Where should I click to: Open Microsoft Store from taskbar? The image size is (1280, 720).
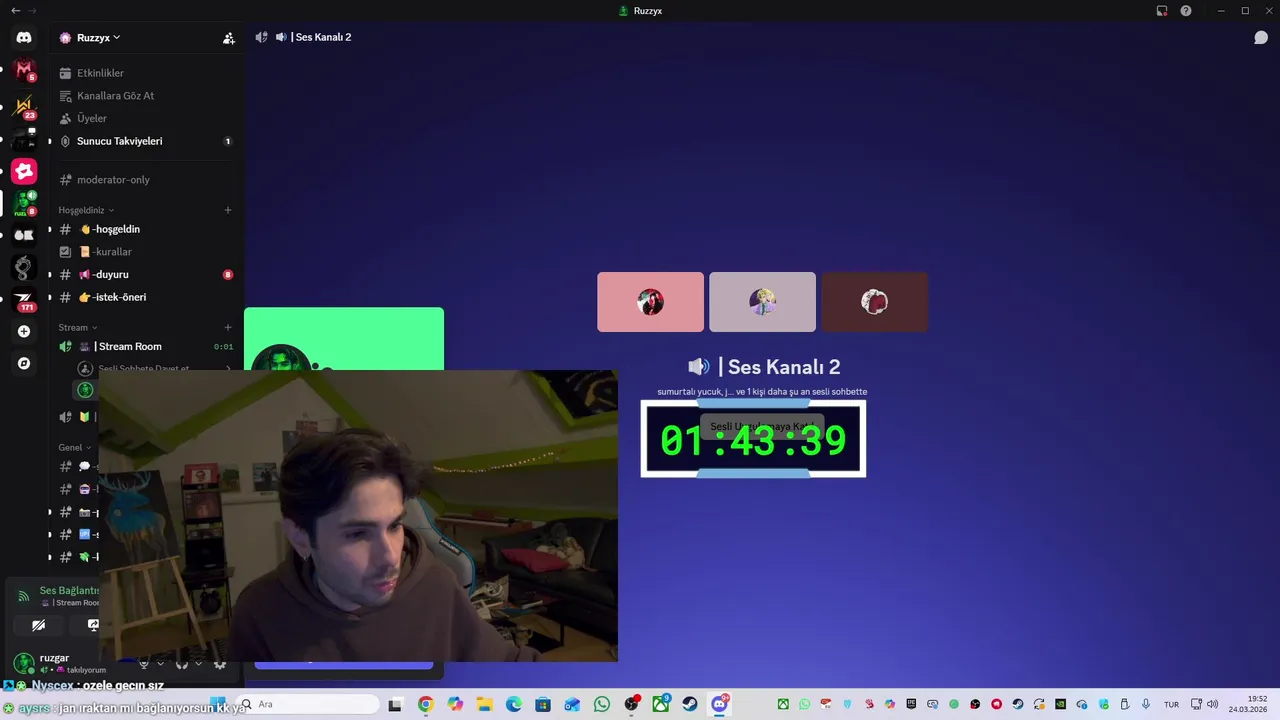[x=543, y=705]
